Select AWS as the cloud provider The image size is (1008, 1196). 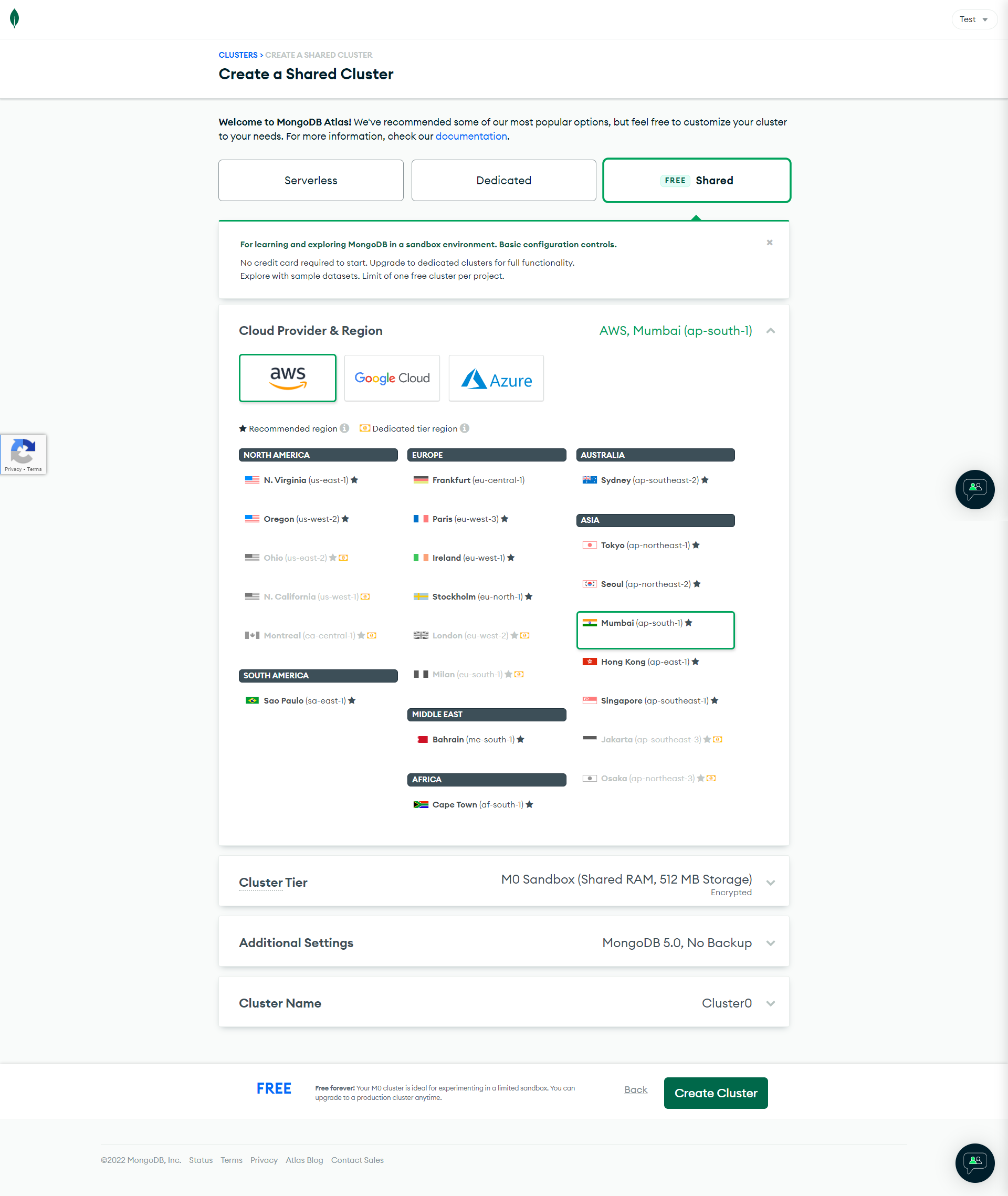pos(287,377)
